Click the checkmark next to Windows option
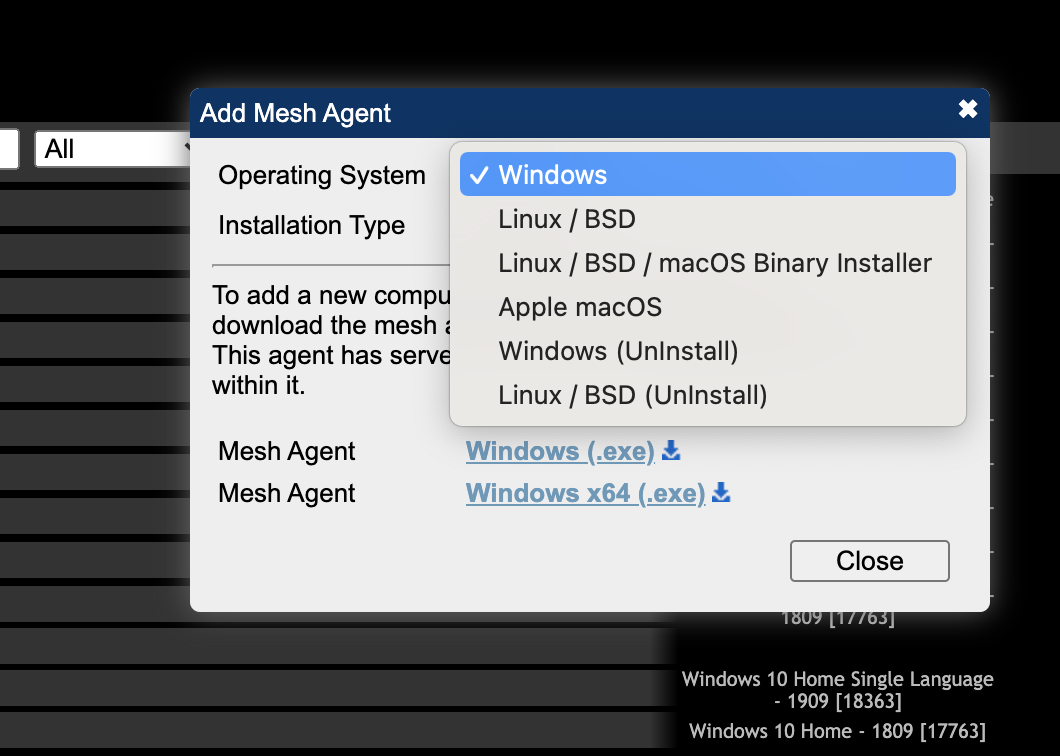Image resolution: width=1060 pixels, height=756 pixels. click(x=481, y=174)
